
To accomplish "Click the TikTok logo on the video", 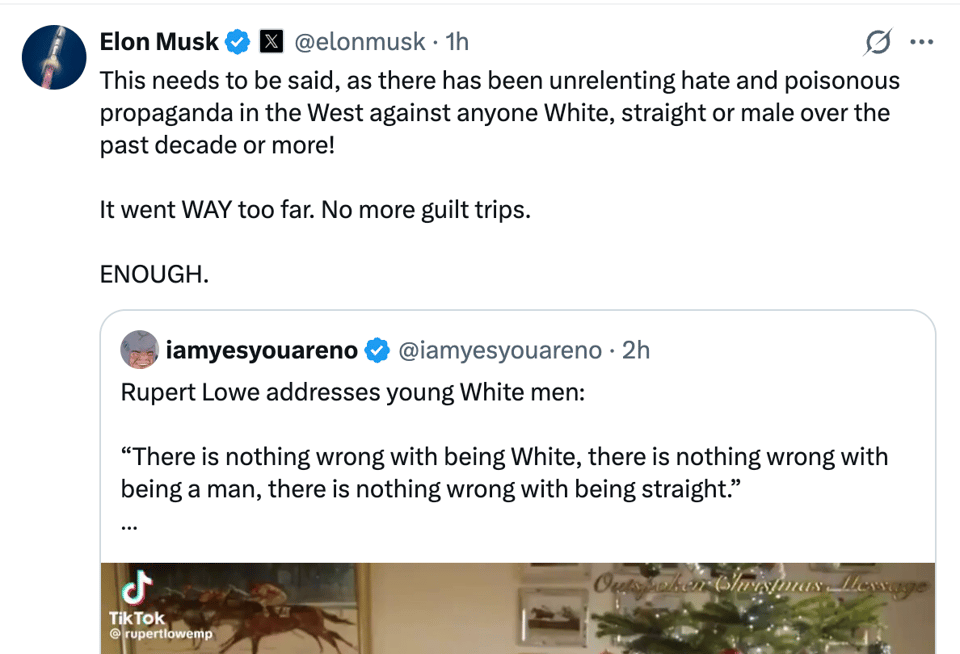I will 139,587.
